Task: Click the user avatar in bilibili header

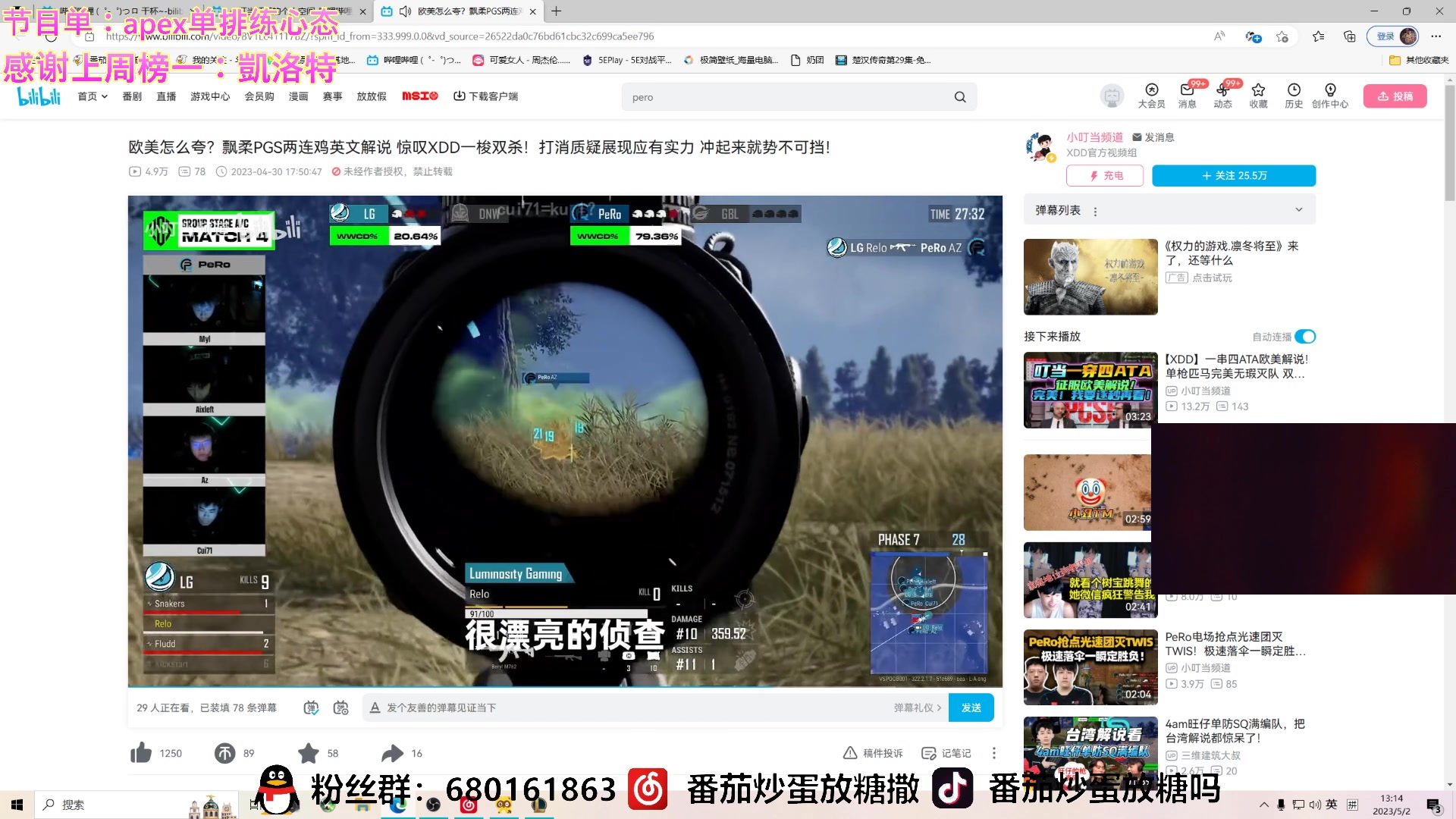Action: click(x=1112, y=96)
